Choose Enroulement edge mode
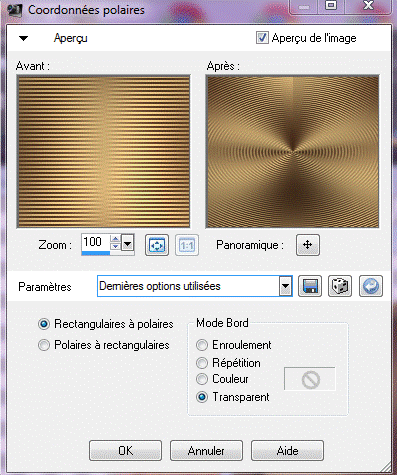397x475 pixels. (202, 345)
